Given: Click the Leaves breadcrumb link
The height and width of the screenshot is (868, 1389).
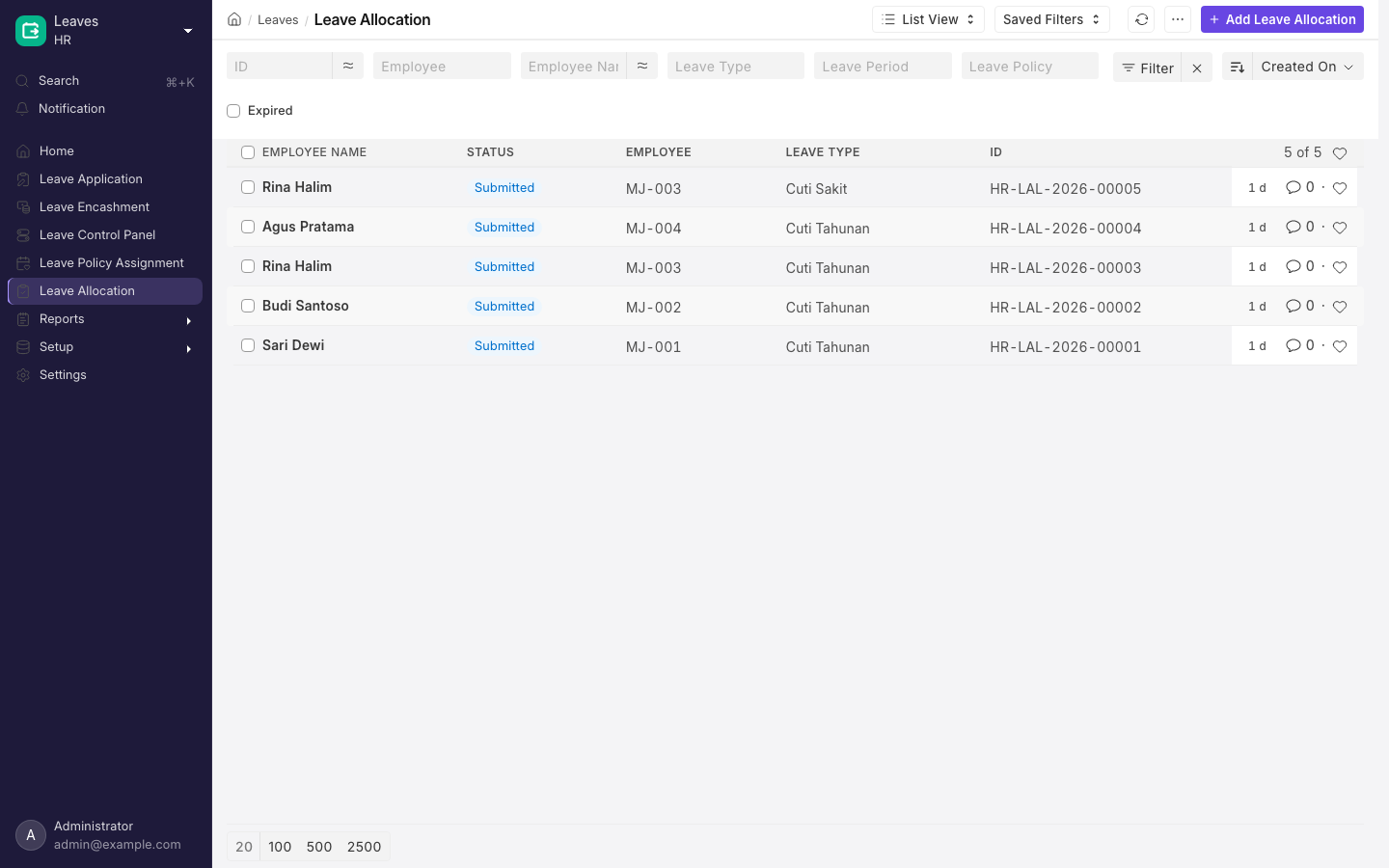Looking at the screenshot, I should (278, 20).
